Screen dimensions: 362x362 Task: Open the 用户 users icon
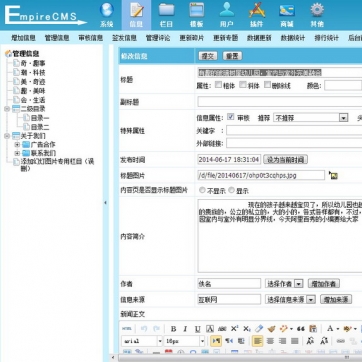tap(227, 14)
